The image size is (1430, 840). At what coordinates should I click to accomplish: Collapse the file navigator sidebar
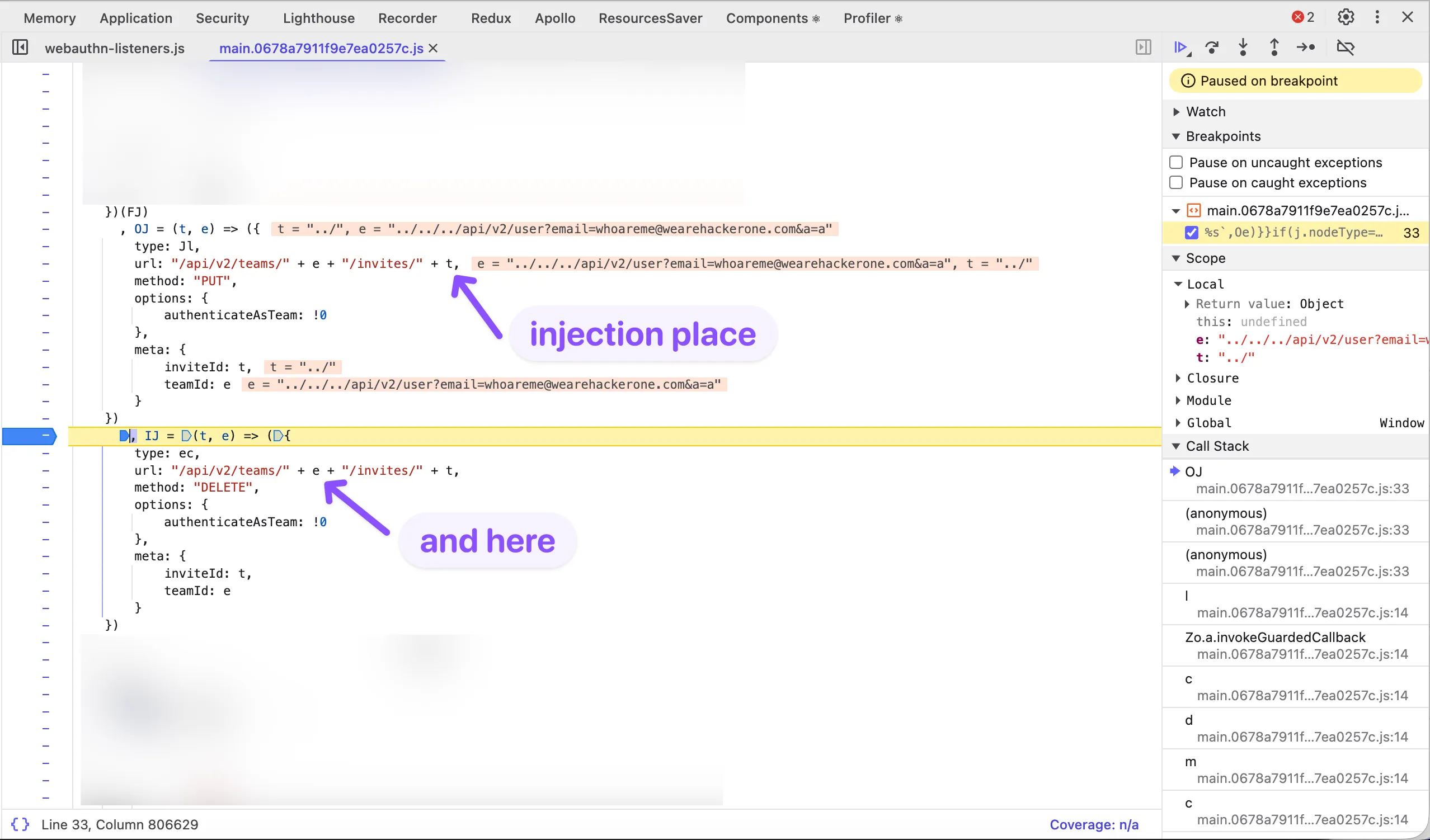coord(20,48)
